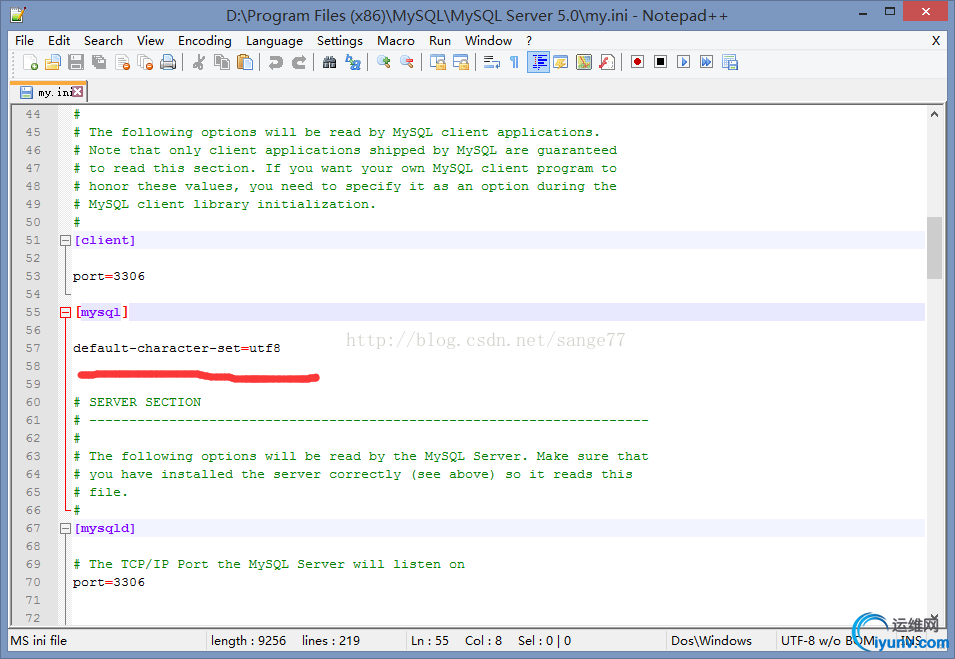Select the my.ini document tab
The height and width of the screenshot is (659, 955).
[x=50, y=92]
